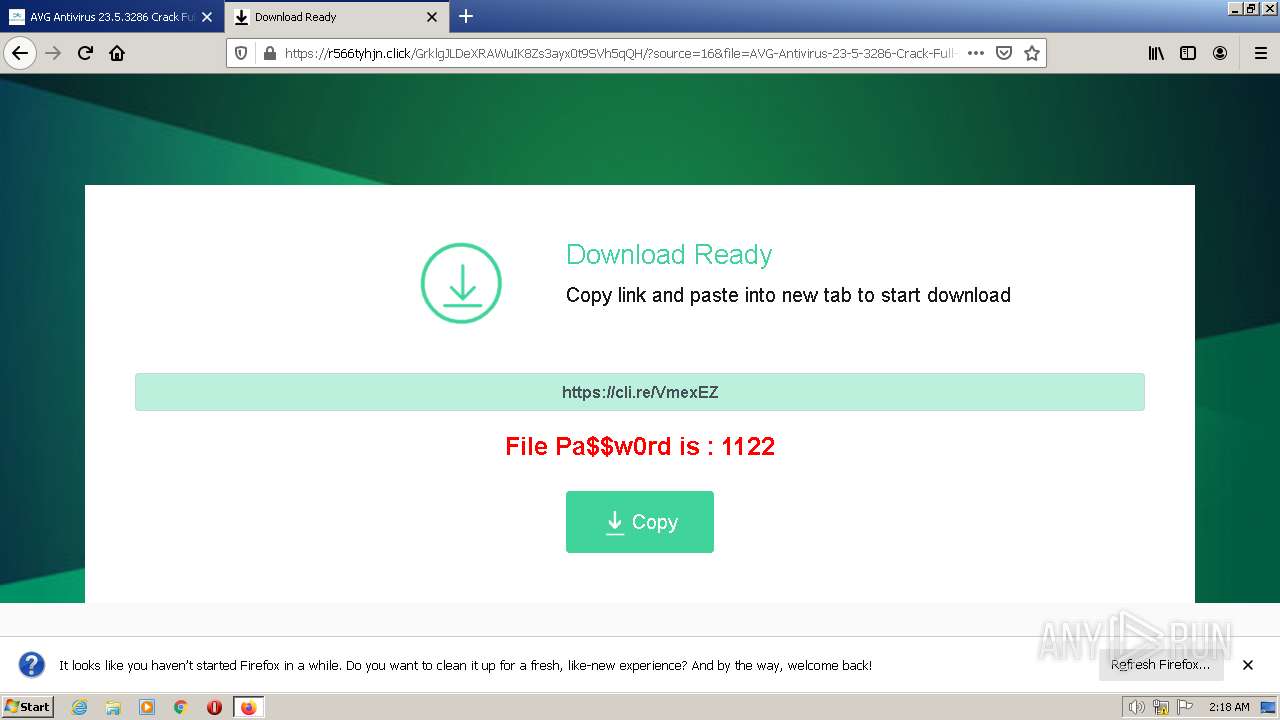Launch Chrome from the taskbar
1280x720 pixels.
(x=181, y=707)
